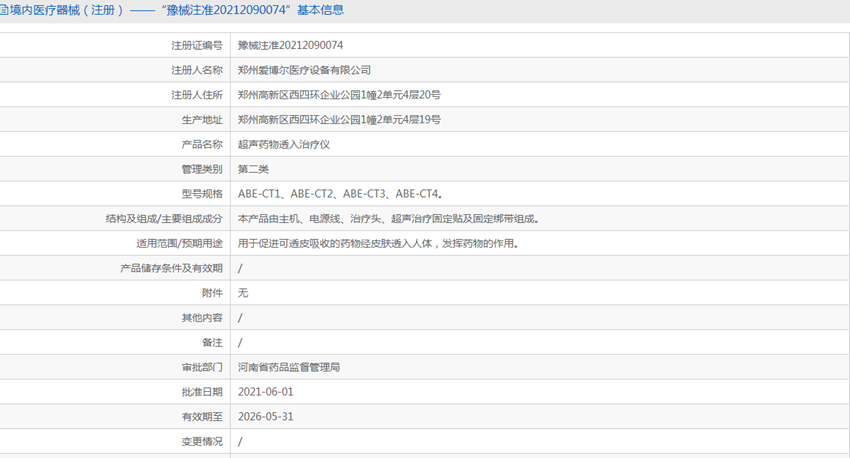850x458 pixels.
Task: Select the label 审批部门
Action: click(x=202, y=367)
